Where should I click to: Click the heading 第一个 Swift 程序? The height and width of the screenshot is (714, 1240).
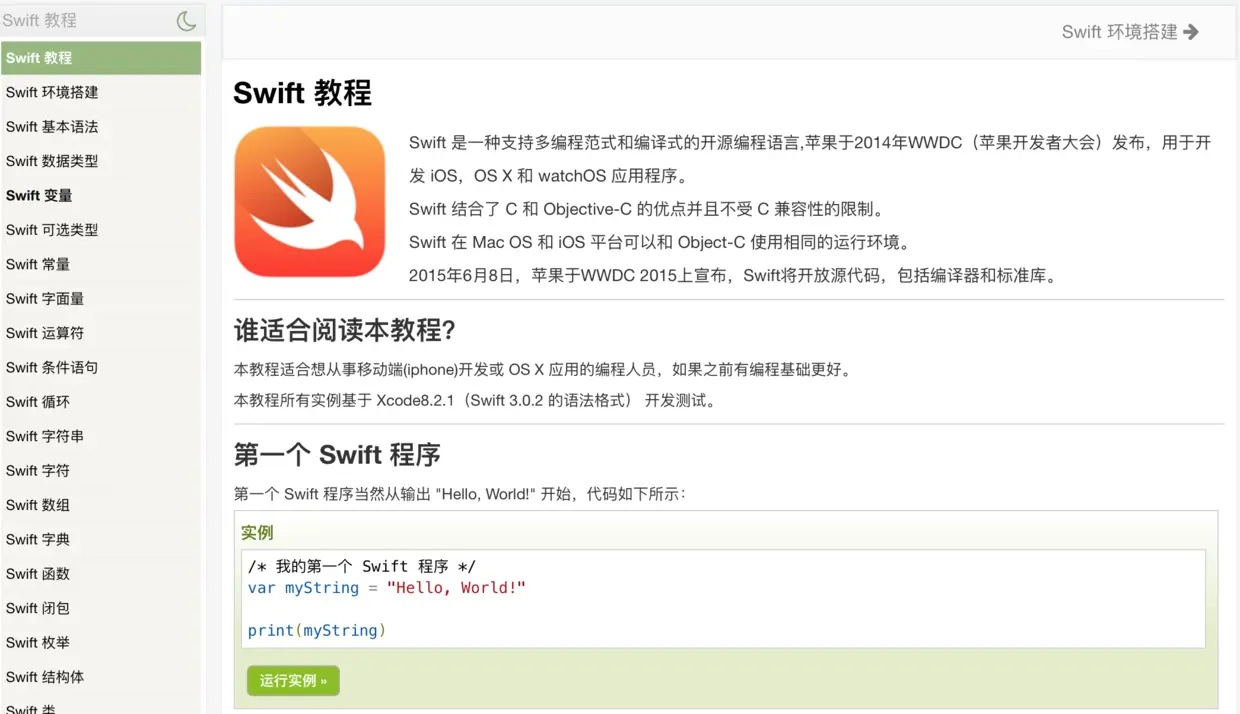[337, 455]
